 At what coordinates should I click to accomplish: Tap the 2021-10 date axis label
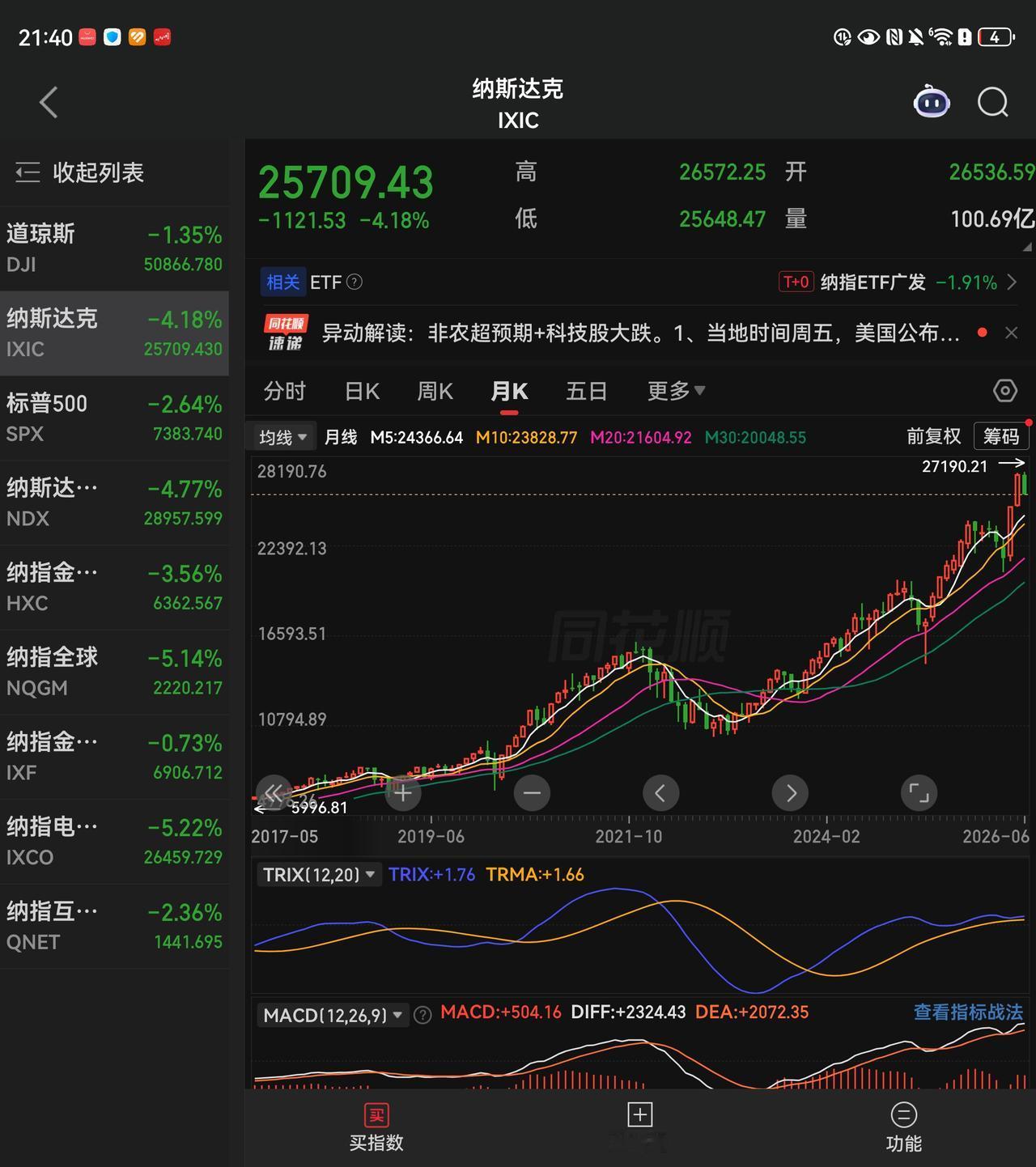628,837
